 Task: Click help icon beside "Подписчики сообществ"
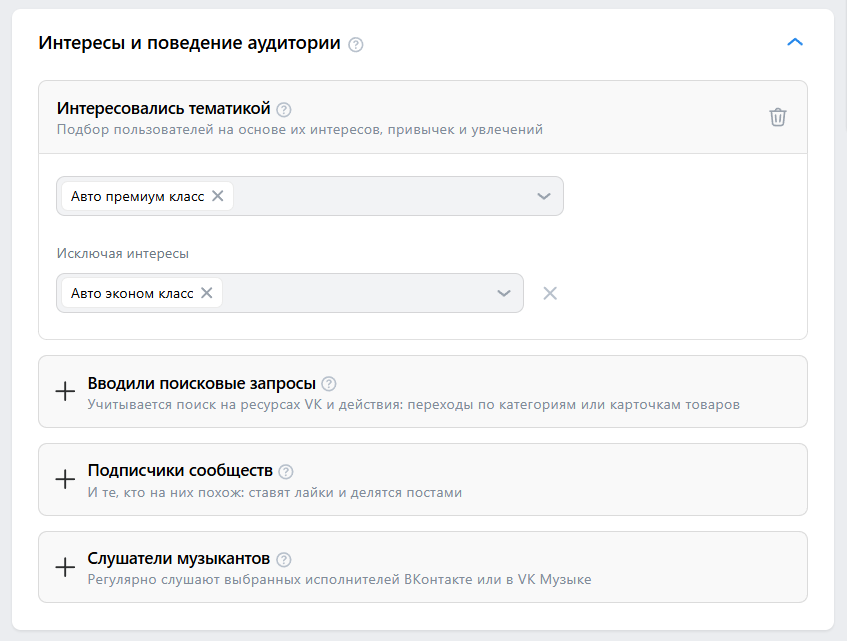pyautogui.click(x=286, y=472)
